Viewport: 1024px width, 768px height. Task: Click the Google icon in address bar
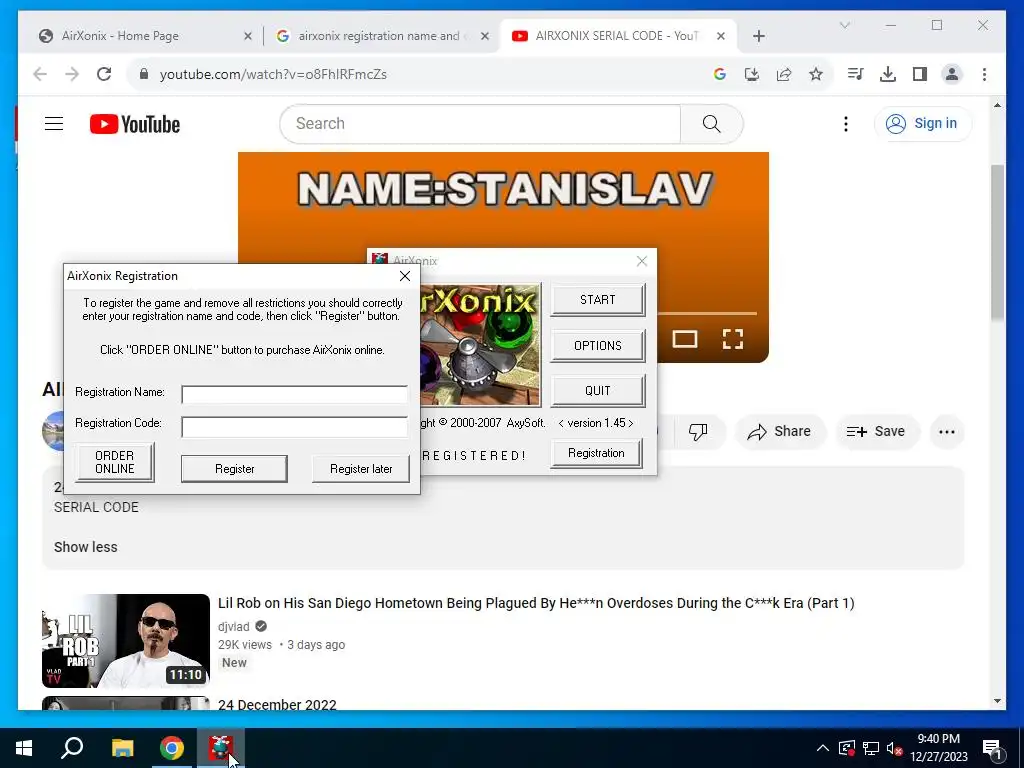coord(720,74)
